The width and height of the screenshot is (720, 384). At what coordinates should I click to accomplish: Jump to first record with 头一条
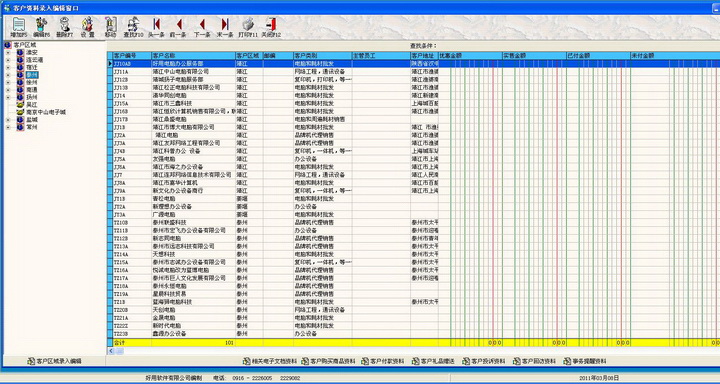156,27
